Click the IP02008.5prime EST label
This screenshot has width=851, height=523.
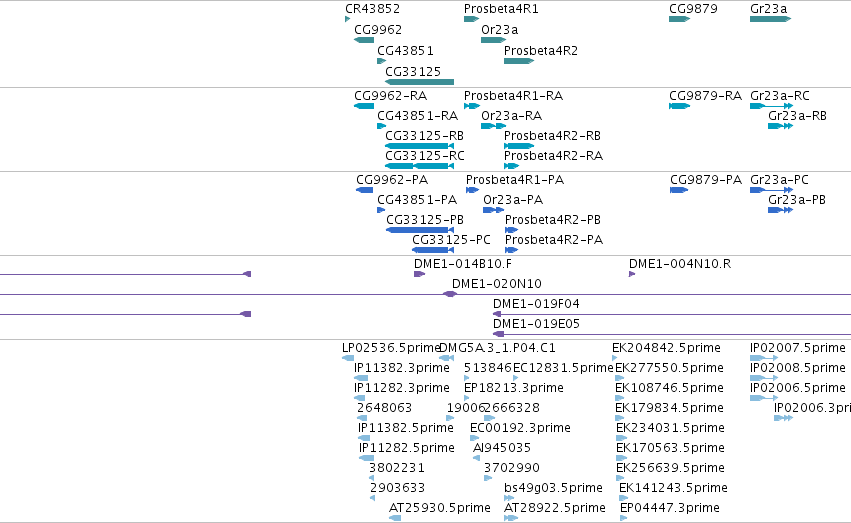coord(798,368)
